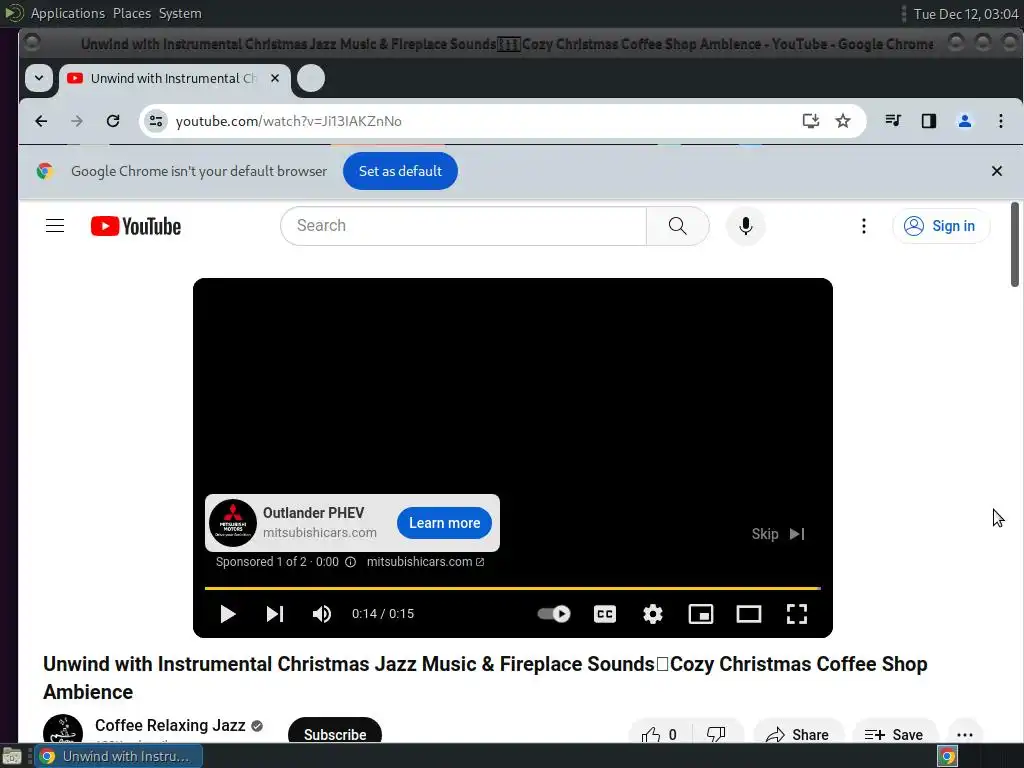Go to YouTube home via logo
The height and width of the screenshot is (768, 1024).
[x=136, y=226]
